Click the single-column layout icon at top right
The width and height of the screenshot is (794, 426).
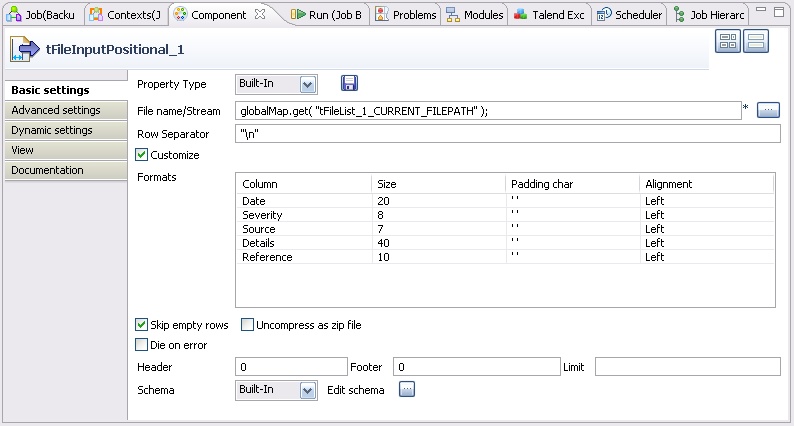point(756,42)
